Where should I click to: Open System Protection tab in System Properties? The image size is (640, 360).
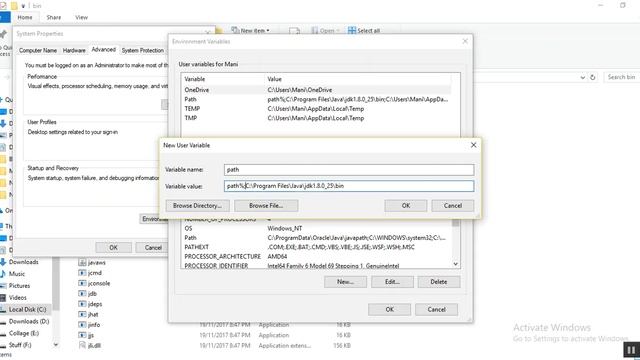[142, 50]
